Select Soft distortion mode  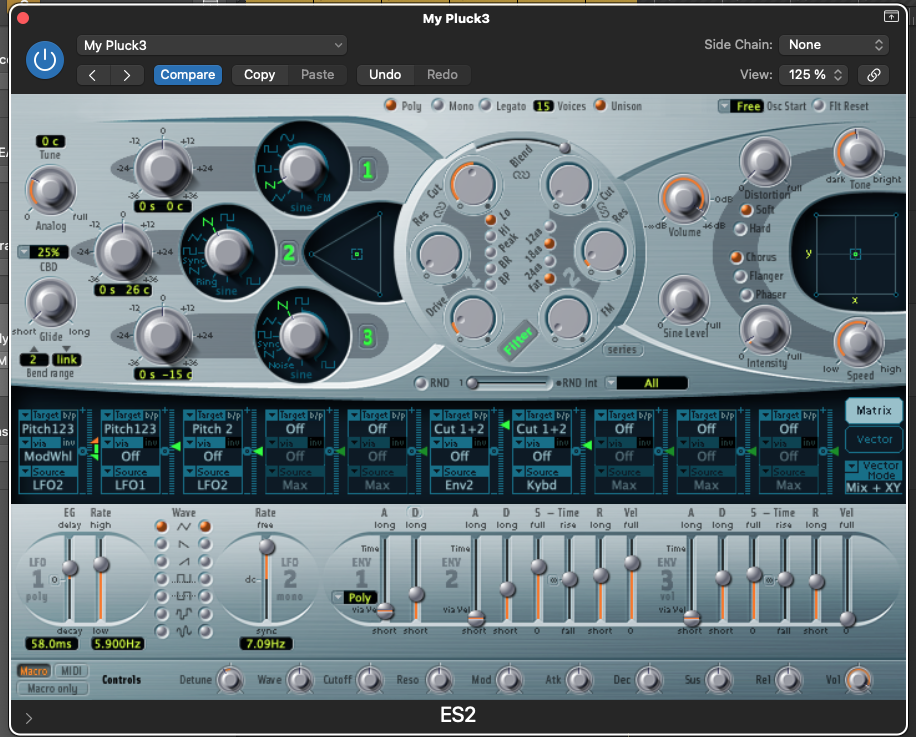(x=746, y=210)
